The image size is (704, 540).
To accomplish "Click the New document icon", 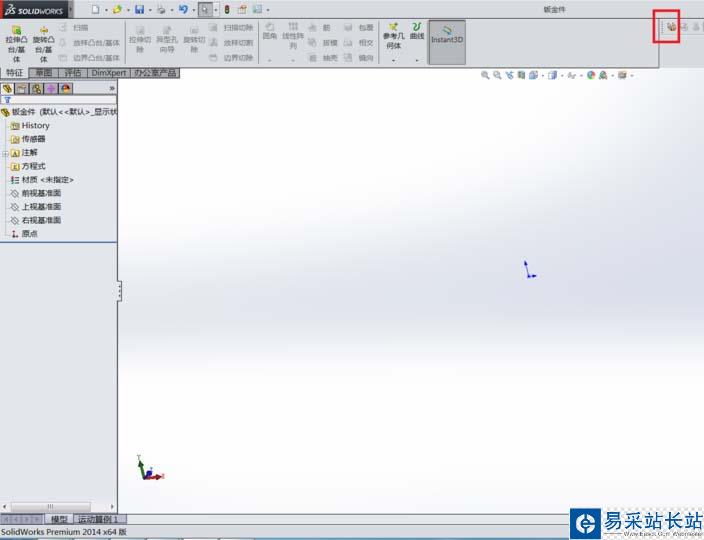I will pos(95,9).
